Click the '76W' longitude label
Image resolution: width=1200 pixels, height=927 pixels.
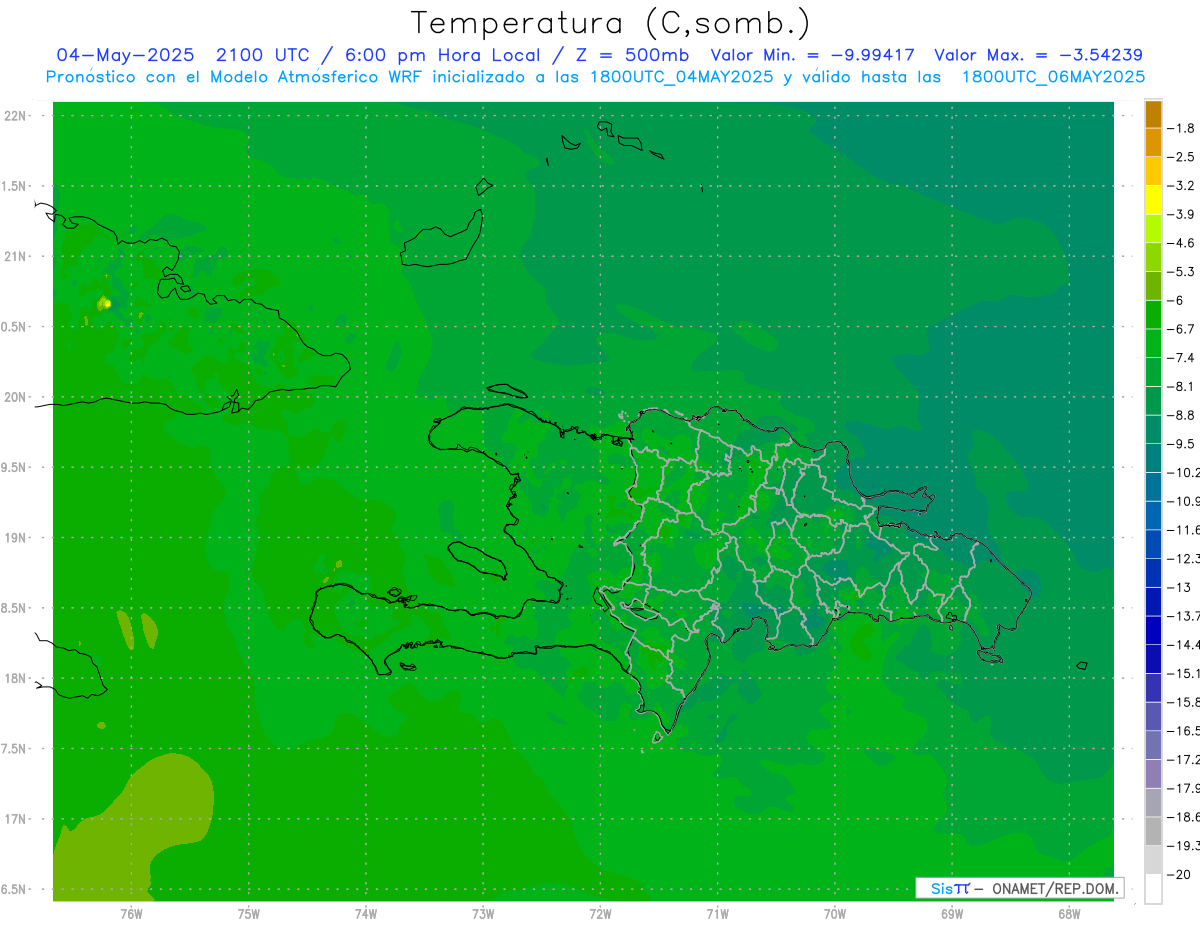pos(131,914)
